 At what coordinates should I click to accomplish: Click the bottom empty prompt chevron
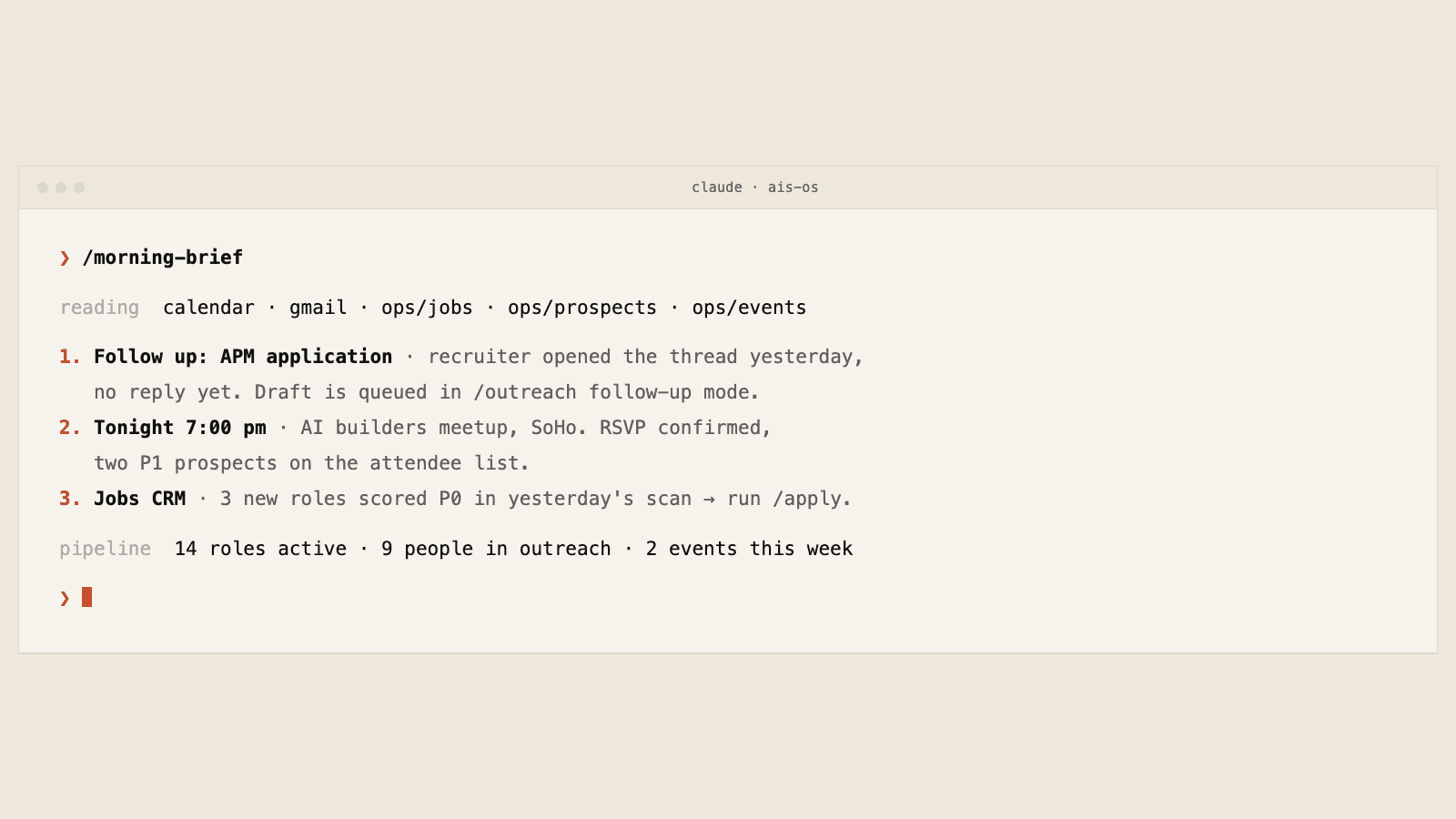(x=65, y=598)
